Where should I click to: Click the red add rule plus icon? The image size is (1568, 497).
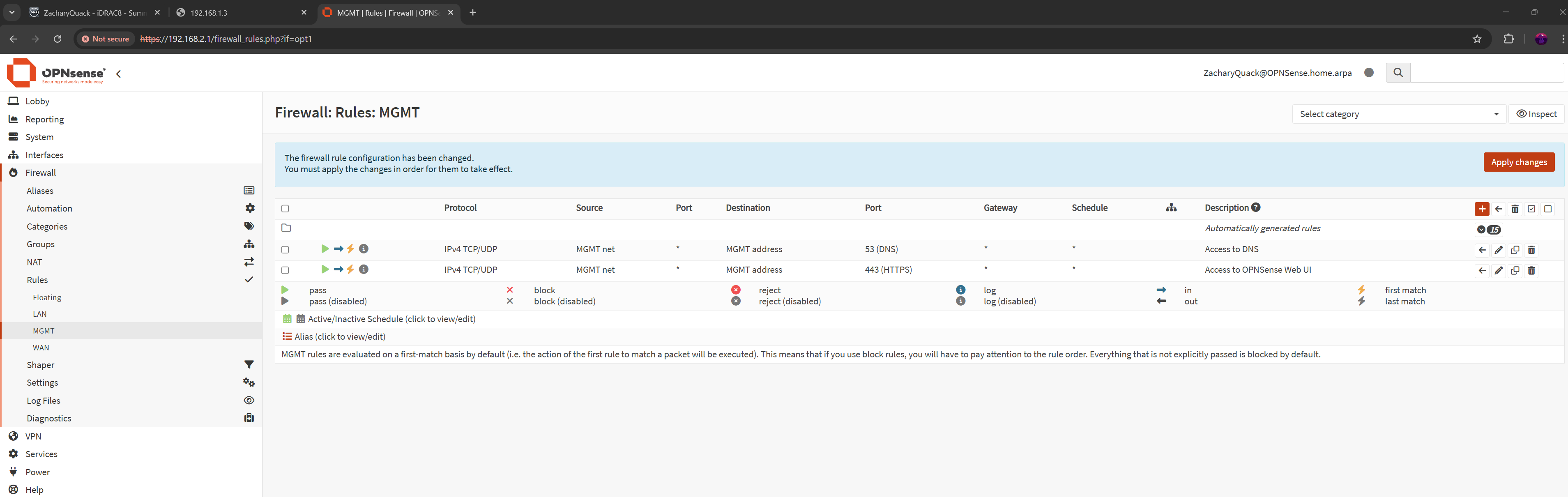pos(1482,209)
